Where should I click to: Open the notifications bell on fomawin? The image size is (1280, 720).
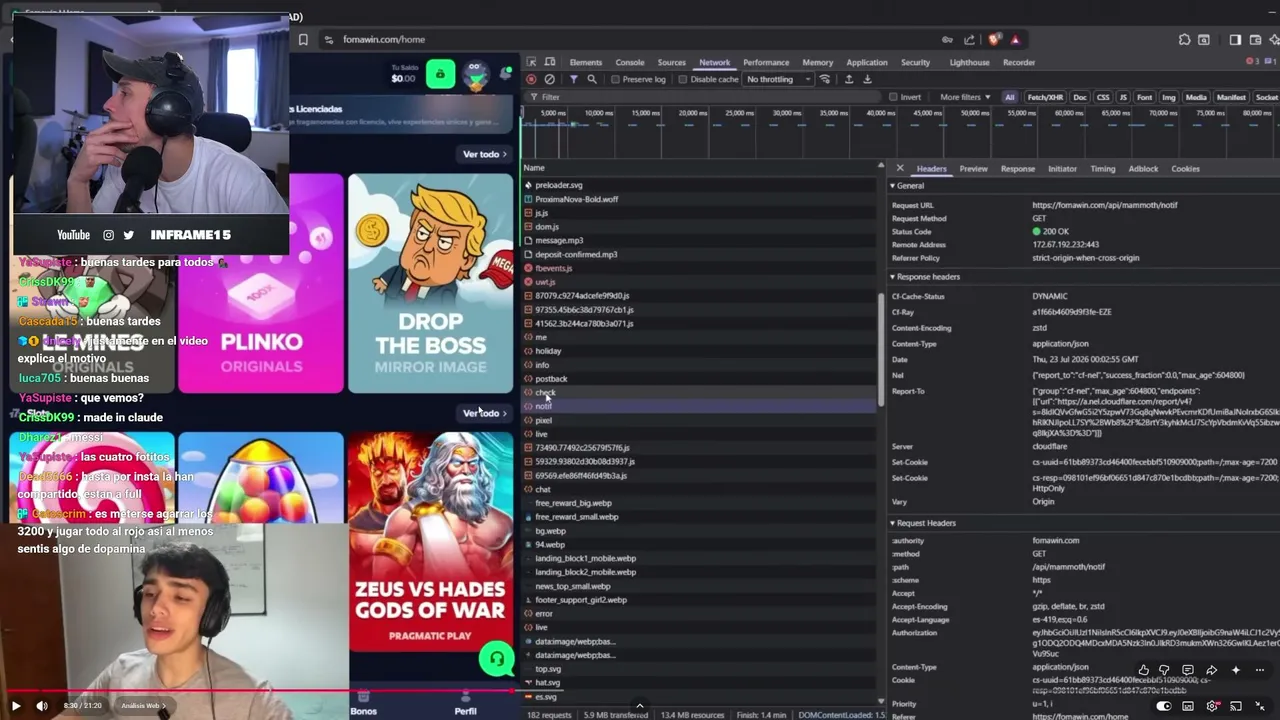pos(506,73)
